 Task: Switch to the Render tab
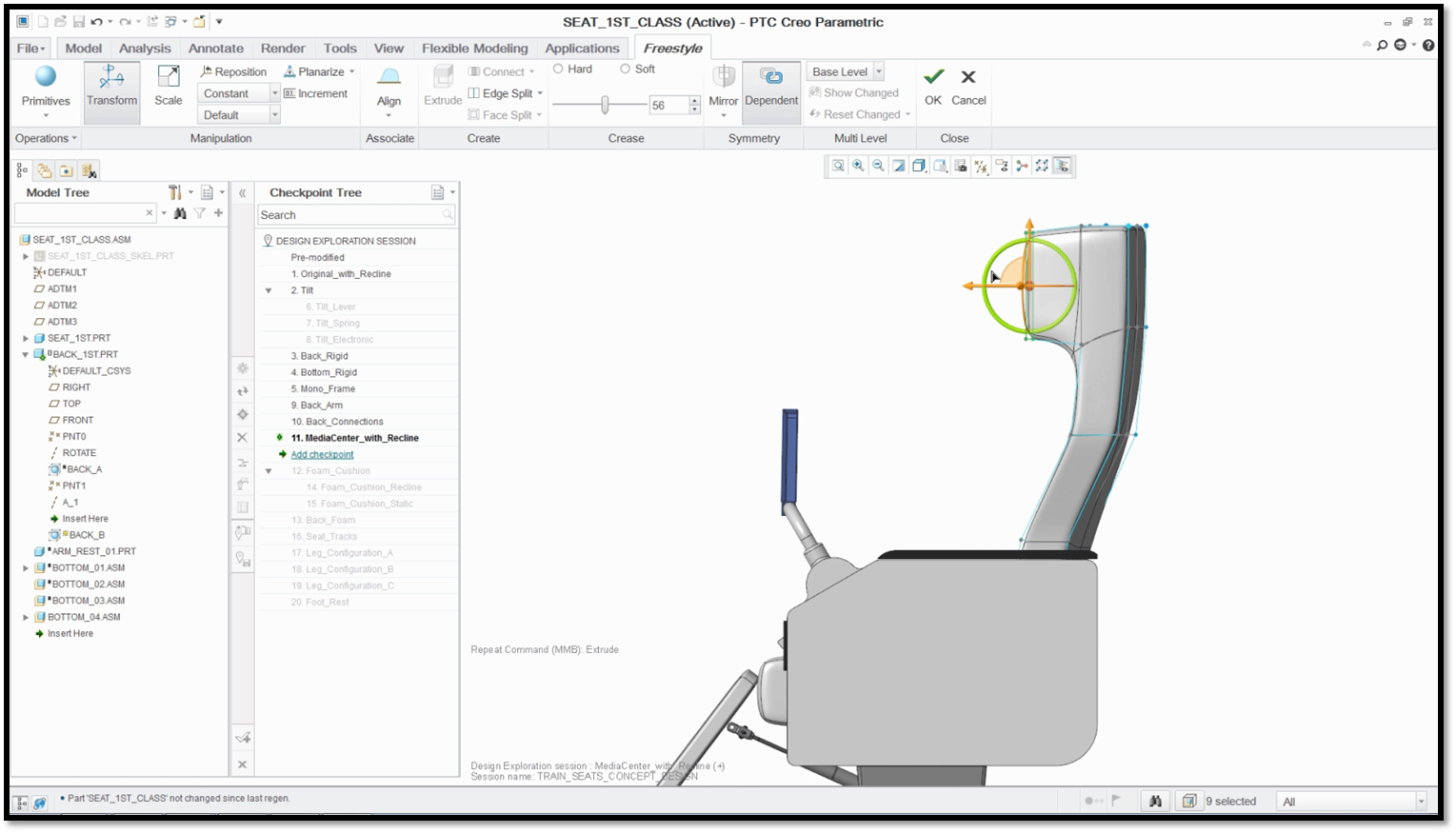[283, 48]
